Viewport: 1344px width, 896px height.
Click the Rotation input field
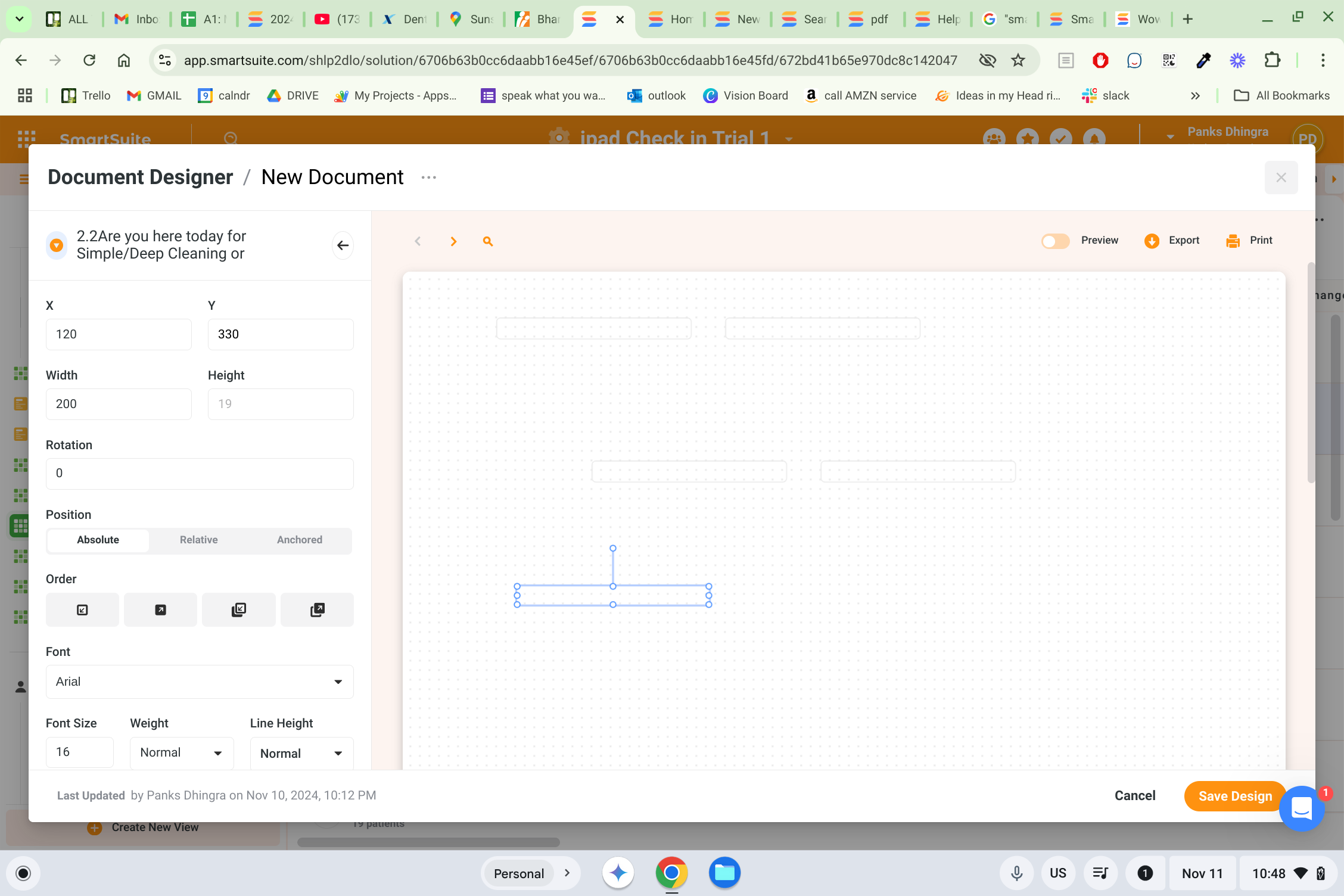click(200, 474)
